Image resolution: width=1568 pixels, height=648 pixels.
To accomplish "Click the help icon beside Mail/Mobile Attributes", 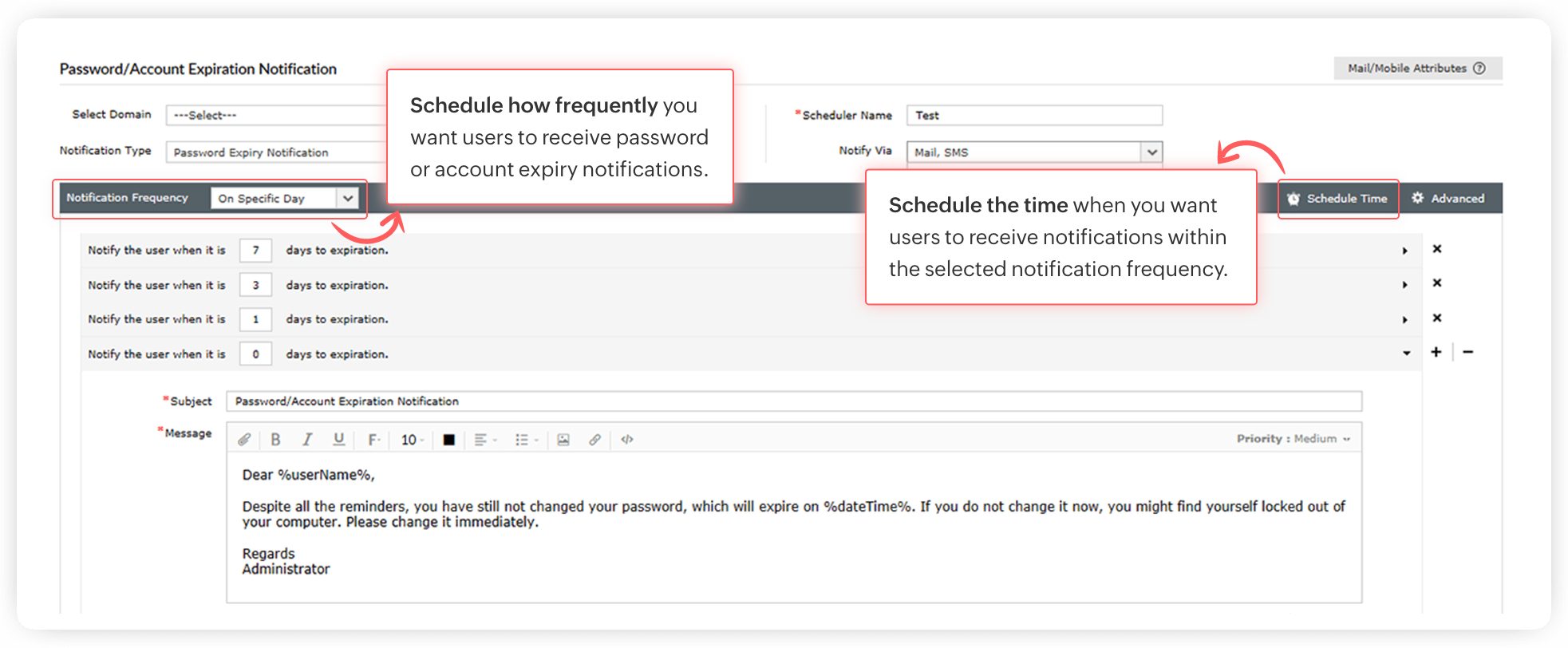I will (x=1479, y=69).
